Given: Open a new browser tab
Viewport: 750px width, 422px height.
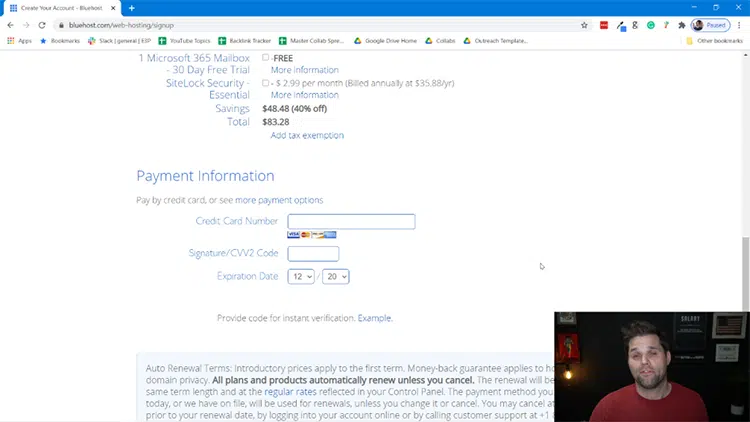Looking at the screenshot, I should point(131,8).
